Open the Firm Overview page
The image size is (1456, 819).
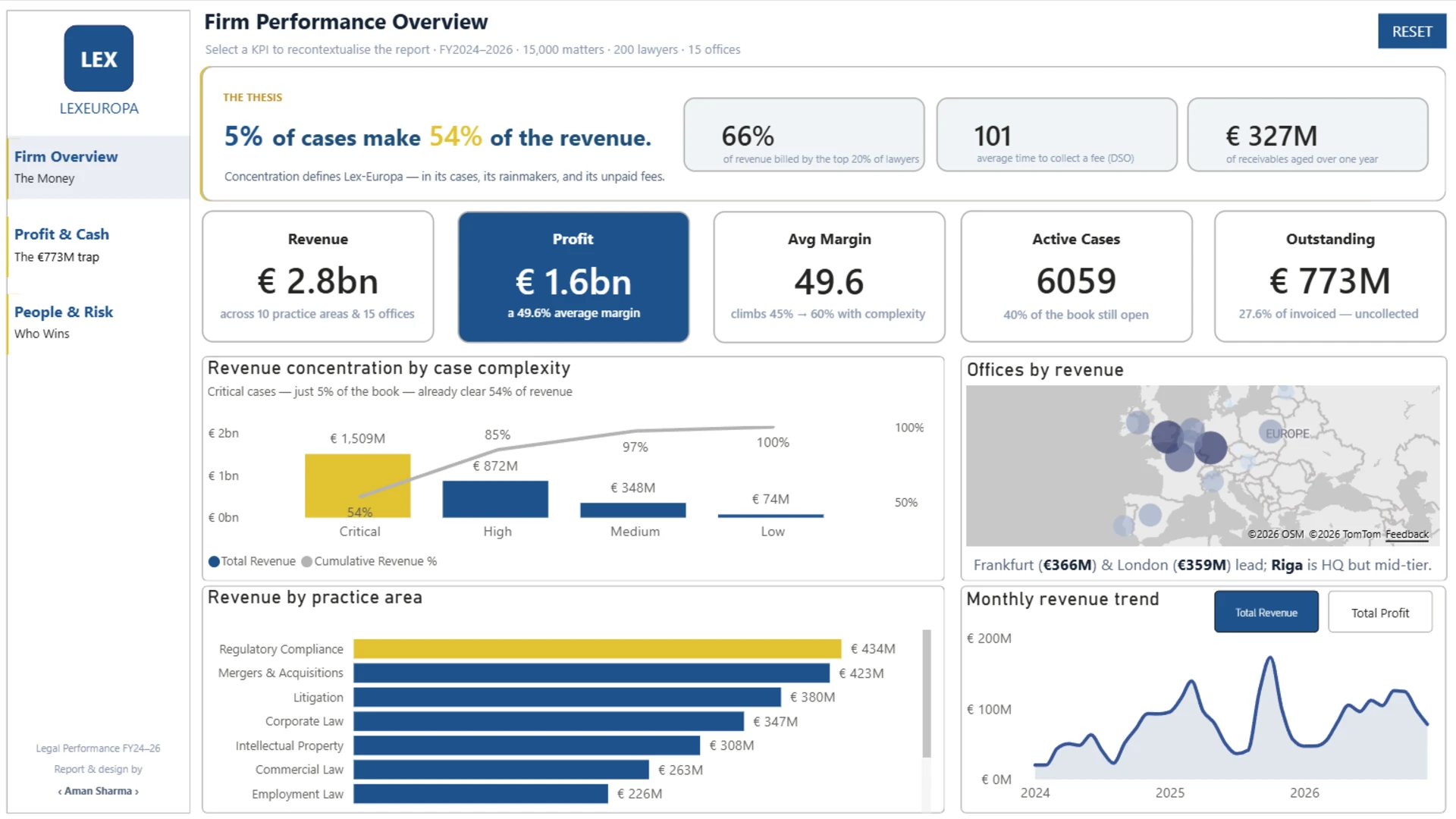[99, 167]
